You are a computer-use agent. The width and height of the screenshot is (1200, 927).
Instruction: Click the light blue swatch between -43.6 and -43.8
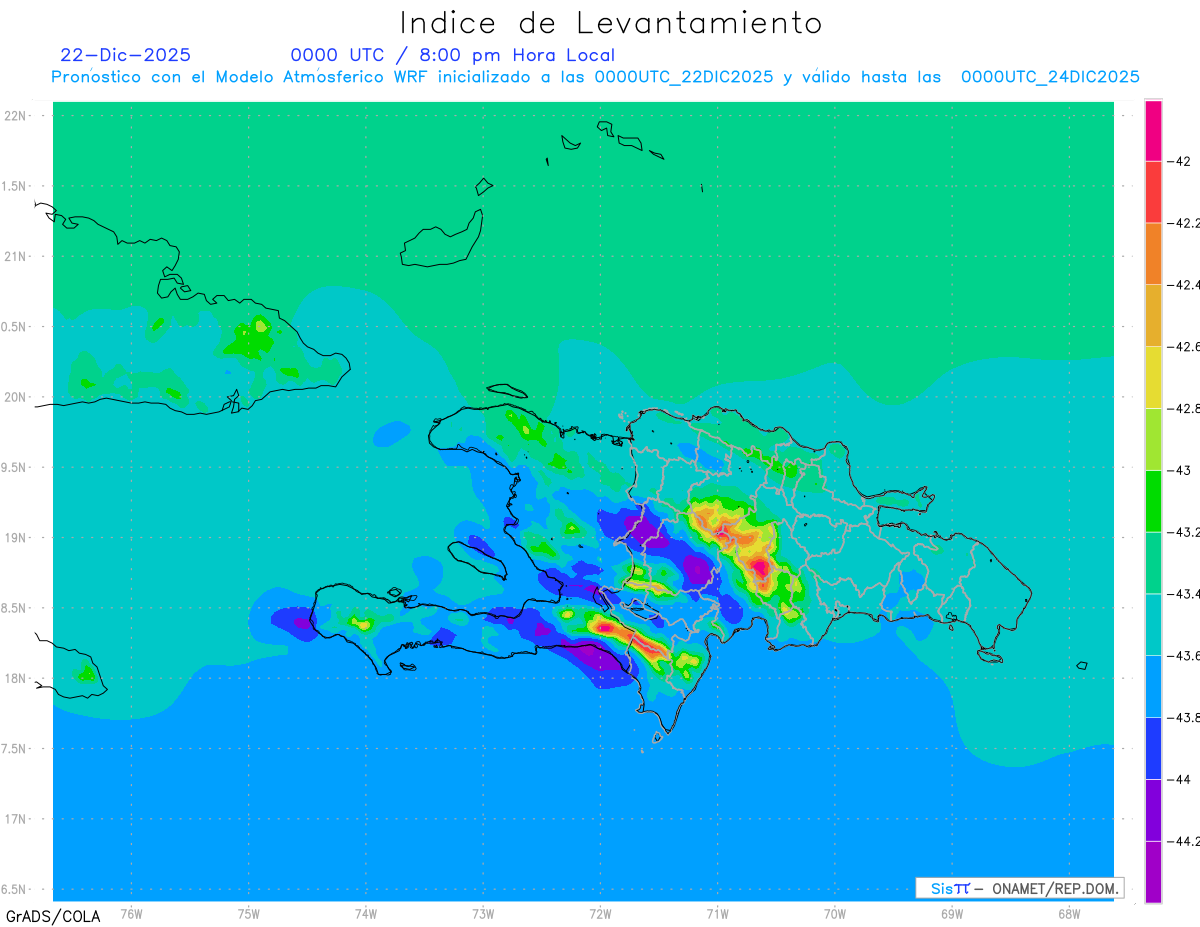1153,686
